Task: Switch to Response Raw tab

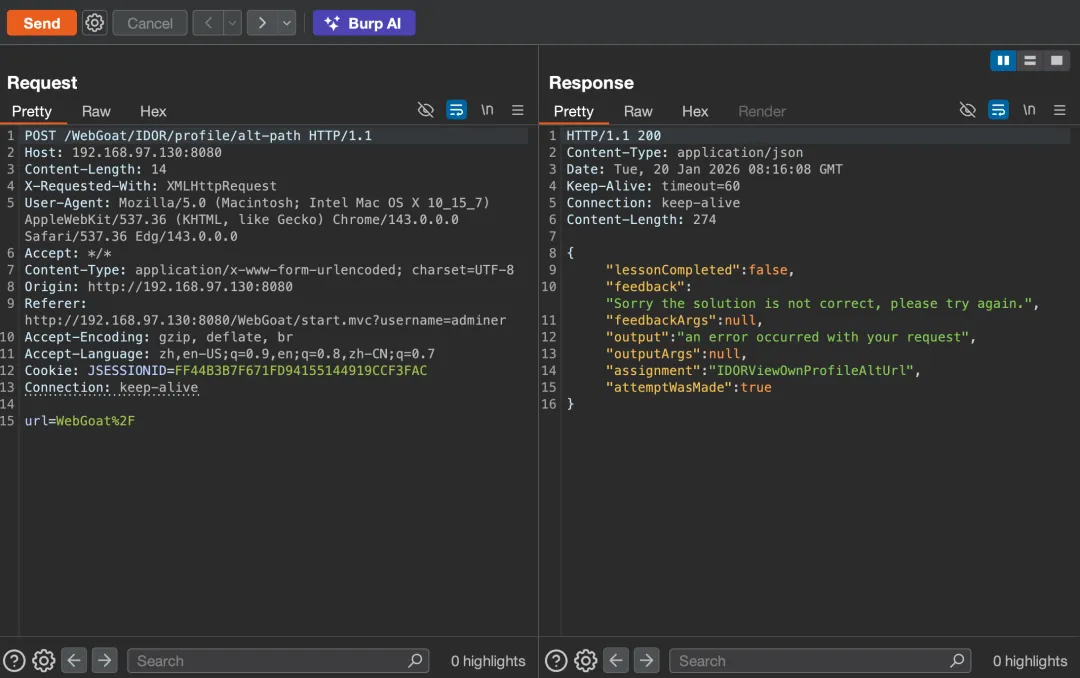Action: tap(638, 111)
